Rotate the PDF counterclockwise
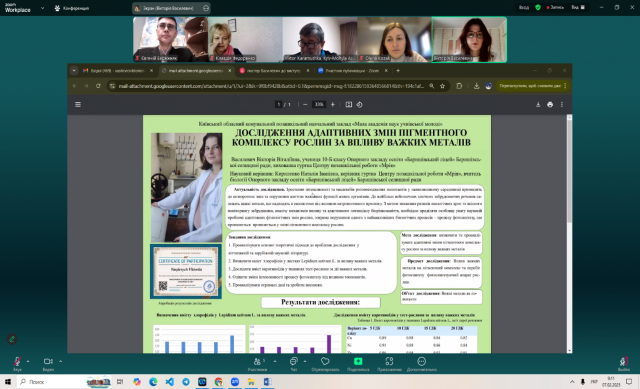640x389 pixels. [x=360, y=104]
